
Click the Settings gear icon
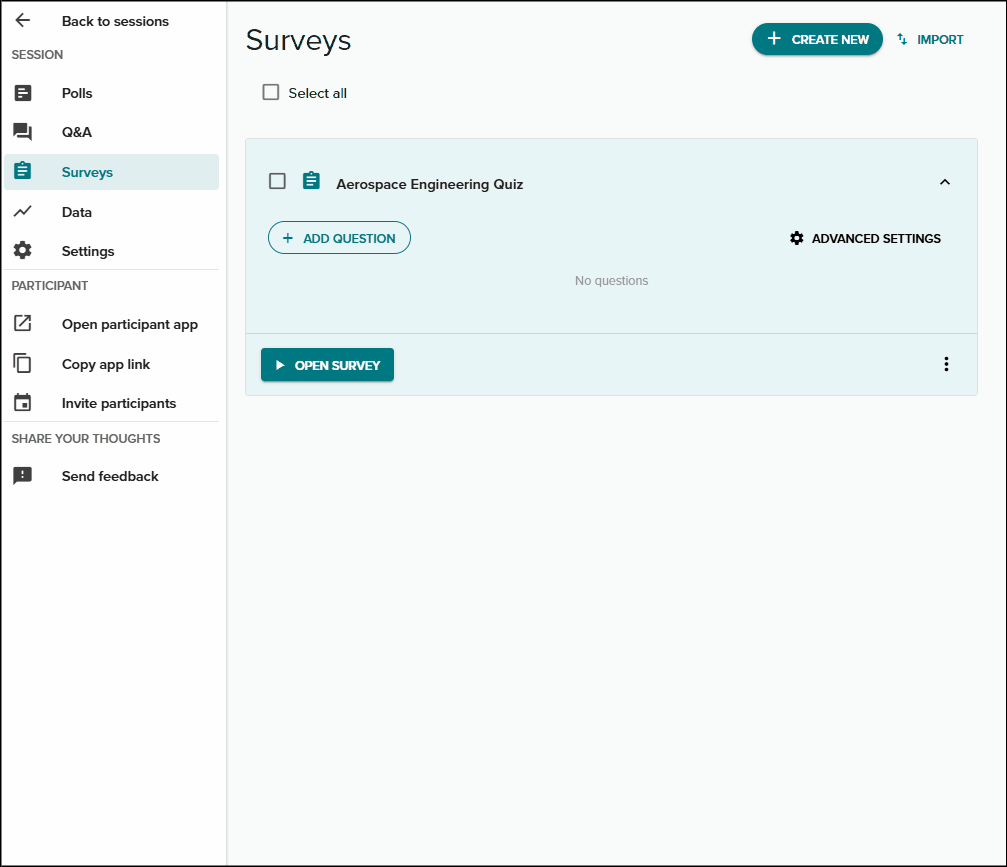[x=22, y=250]
